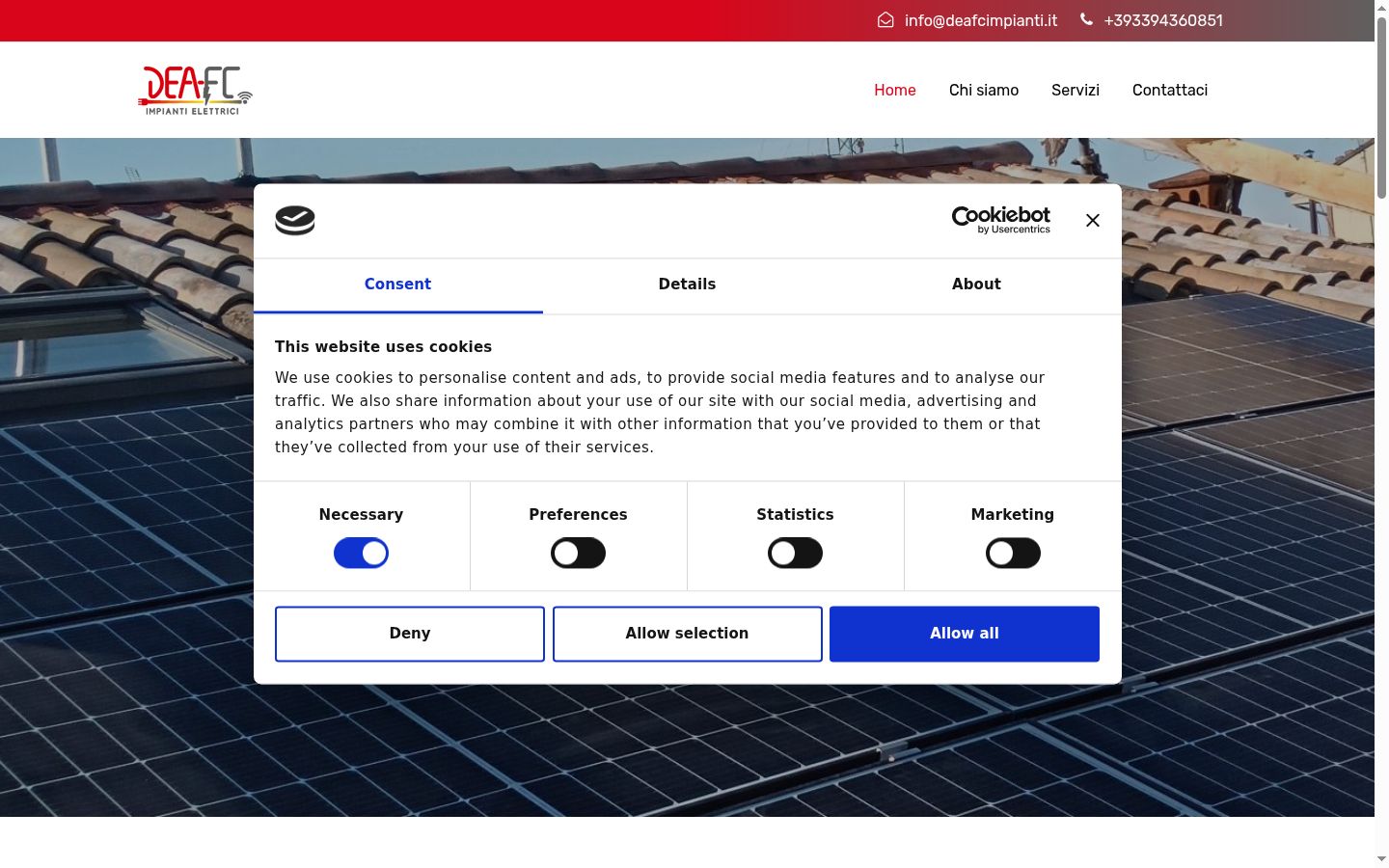
Task: Click the phone icon in top bar
Action: pyautogui.click(x=1086, y=19)
